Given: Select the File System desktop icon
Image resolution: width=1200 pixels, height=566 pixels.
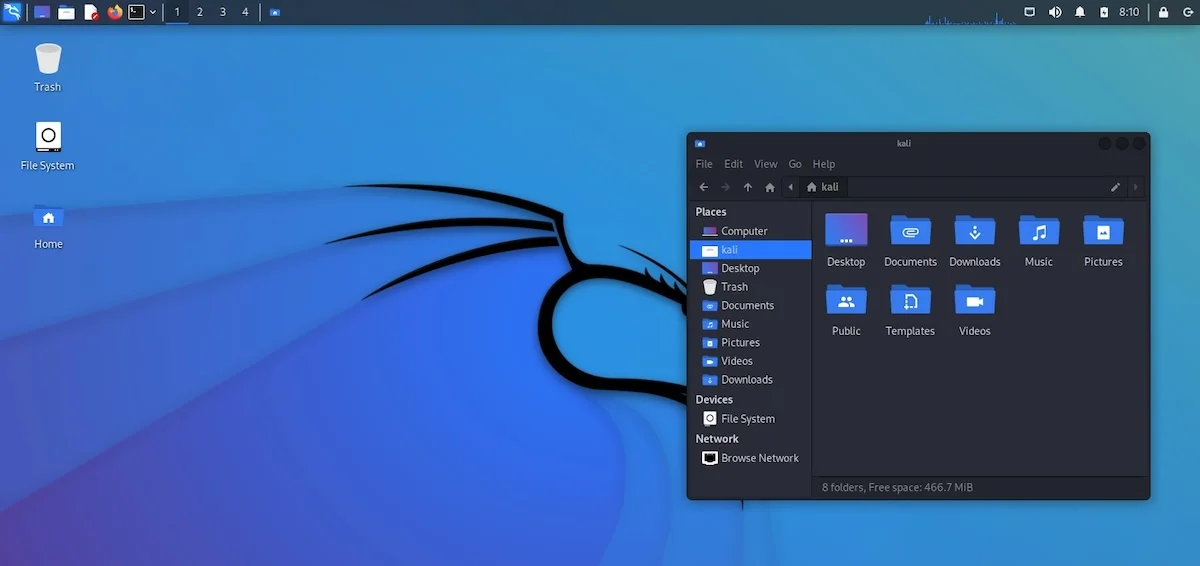Looking at the screenshot, I should coord(48,146).
